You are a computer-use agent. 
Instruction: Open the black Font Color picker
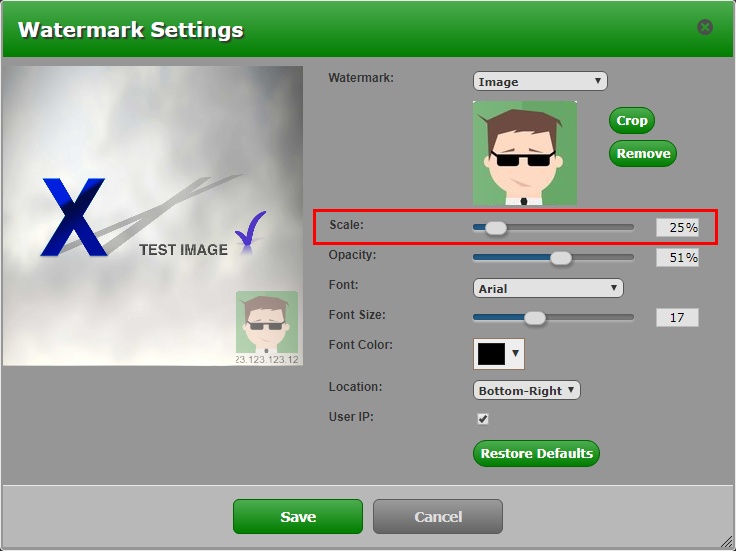point(498,353)
